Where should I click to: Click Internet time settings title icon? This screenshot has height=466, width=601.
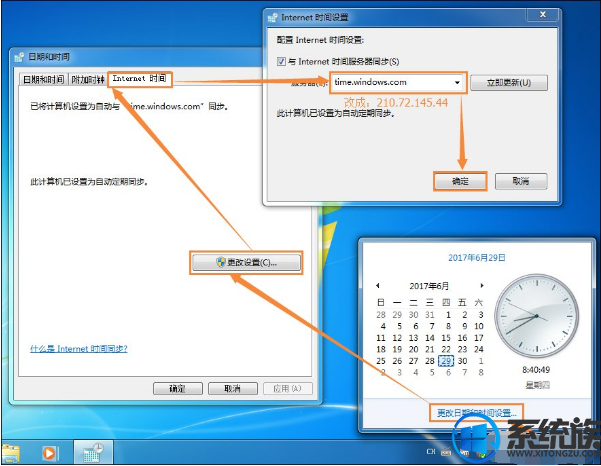(273, 18)
